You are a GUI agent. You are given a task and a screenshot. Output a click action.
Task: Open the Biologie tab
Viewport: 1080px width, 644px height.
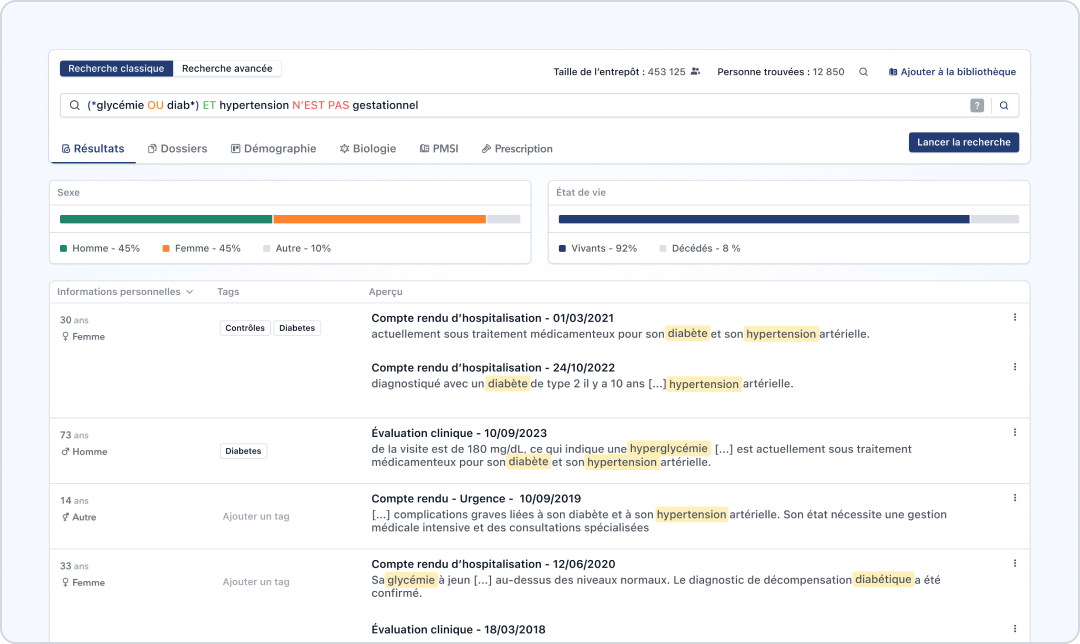pos(368,149)
